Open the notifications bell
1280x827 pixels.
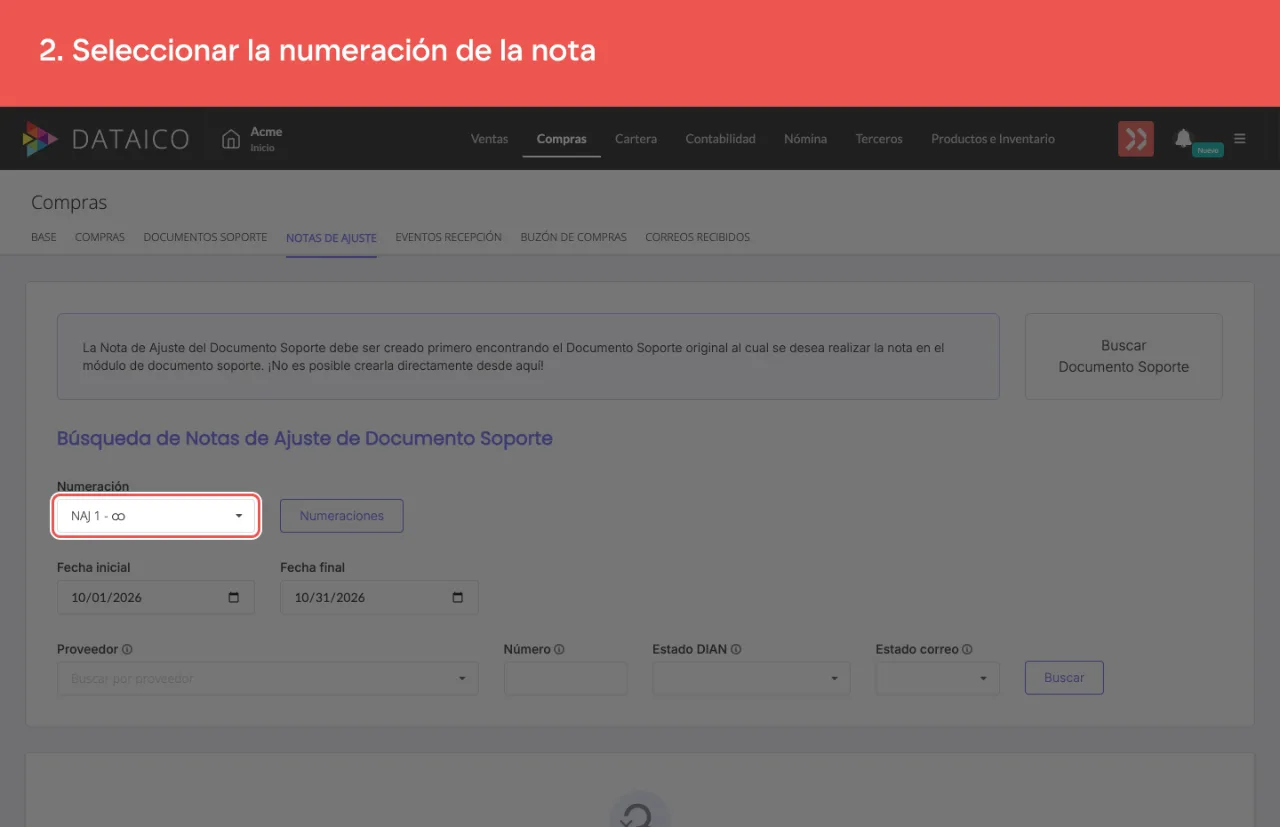coord(1183,138)
